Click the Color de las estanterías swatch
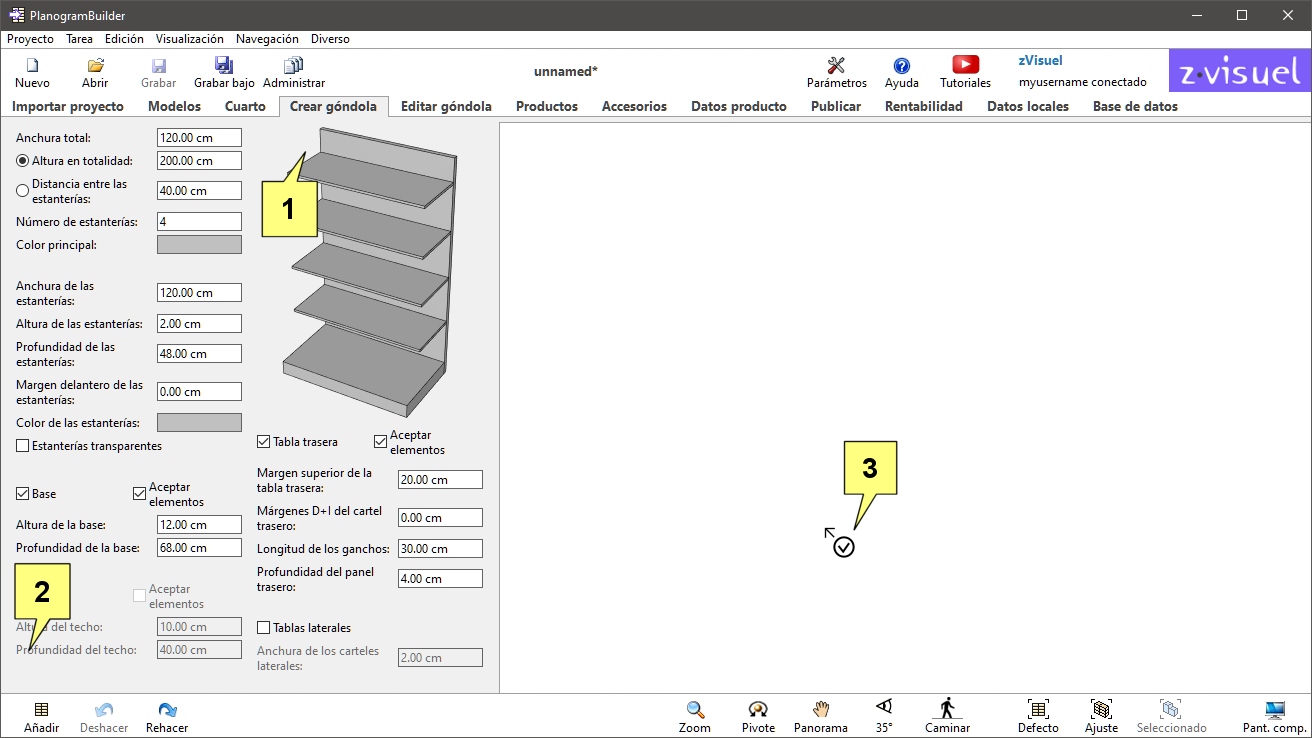 199,423
